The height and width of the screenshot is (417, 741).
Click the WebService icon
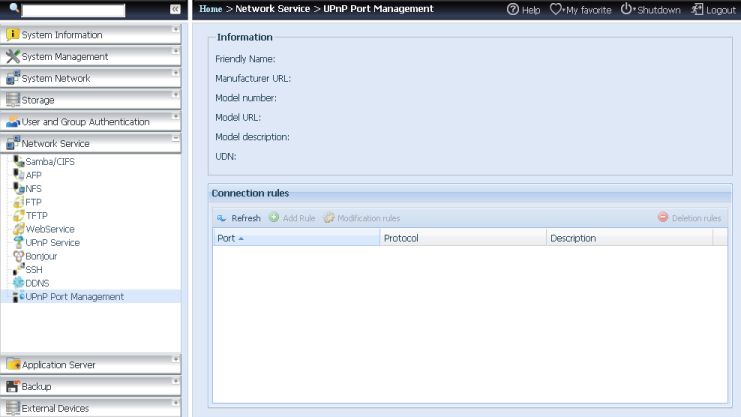18,229
